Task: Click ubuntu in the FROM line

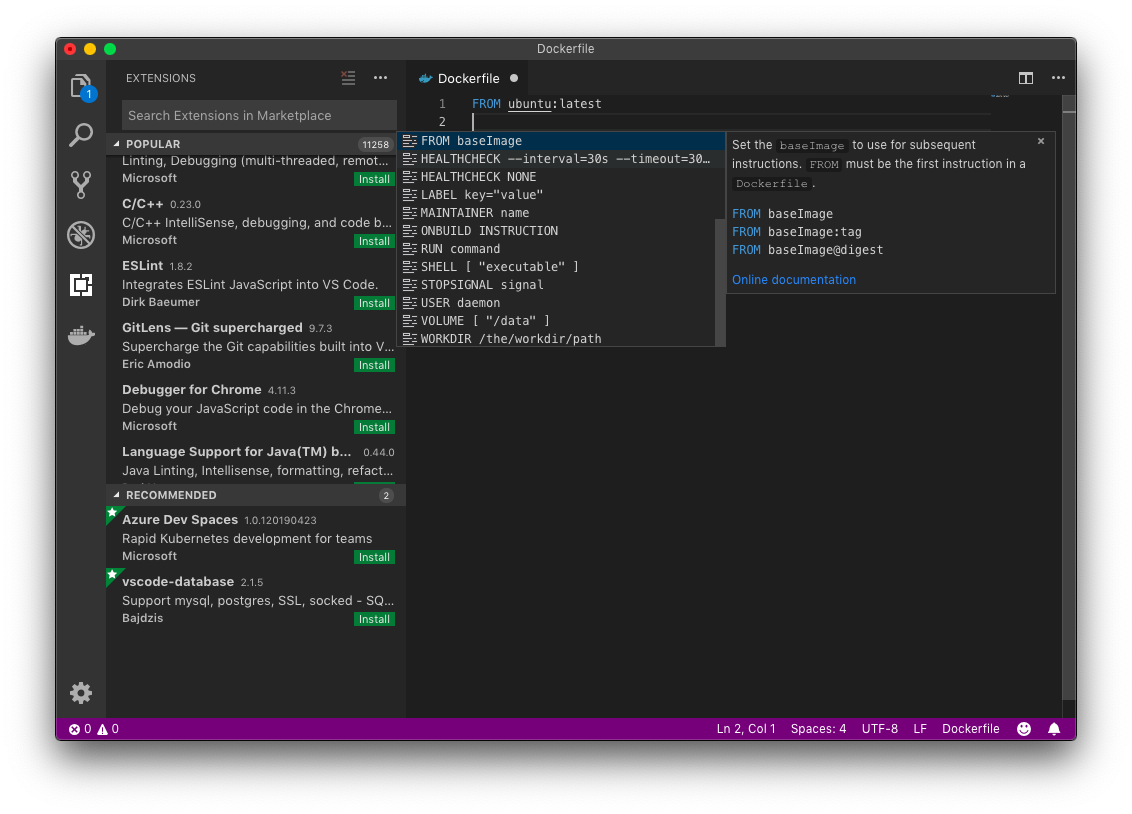Action: click(x=529, y=104)
